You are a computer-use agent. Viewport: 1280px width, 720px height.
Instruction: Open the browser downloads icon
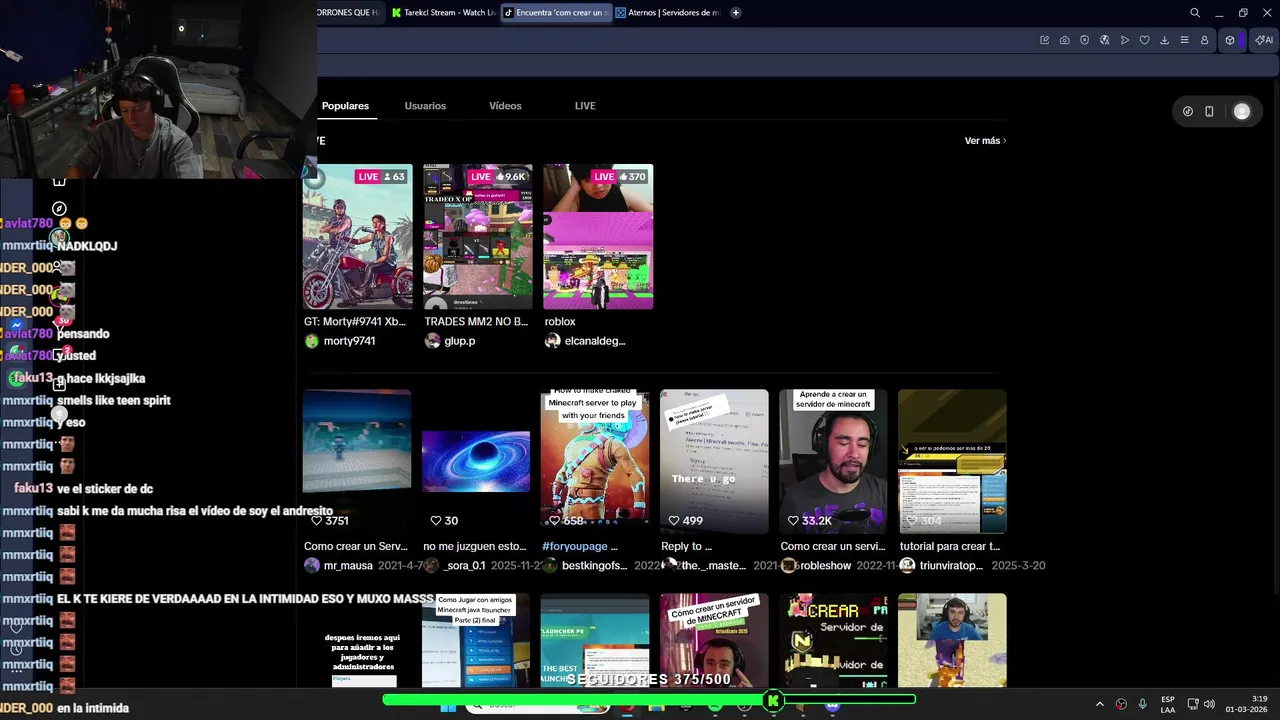pyautogui.click(x=1165, y=40)
